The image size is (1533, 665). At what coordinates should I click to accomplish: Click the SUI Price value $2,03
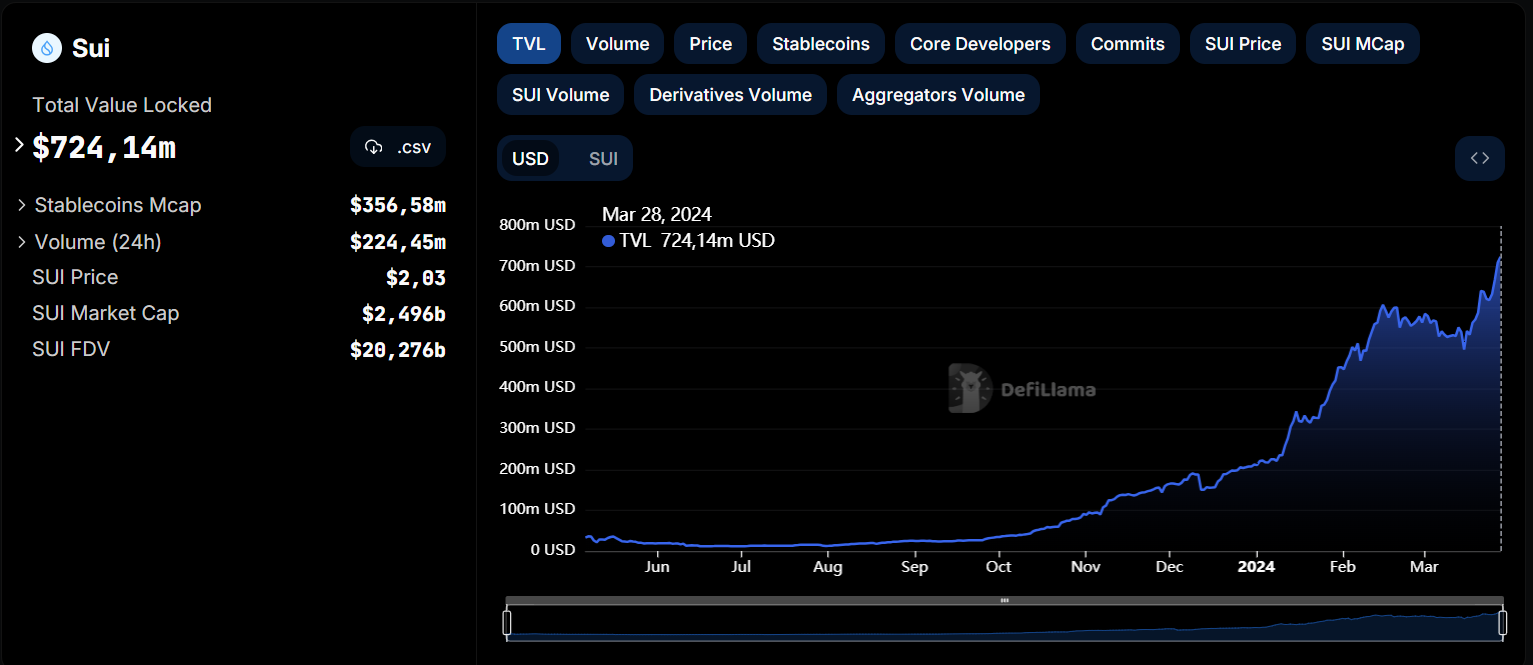(416, 278)
